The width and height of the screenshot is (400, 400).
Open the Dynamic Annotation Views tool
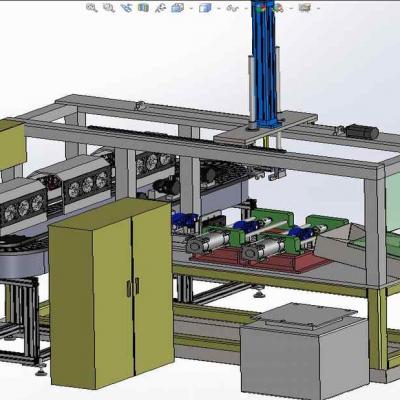tap(161, 8)
